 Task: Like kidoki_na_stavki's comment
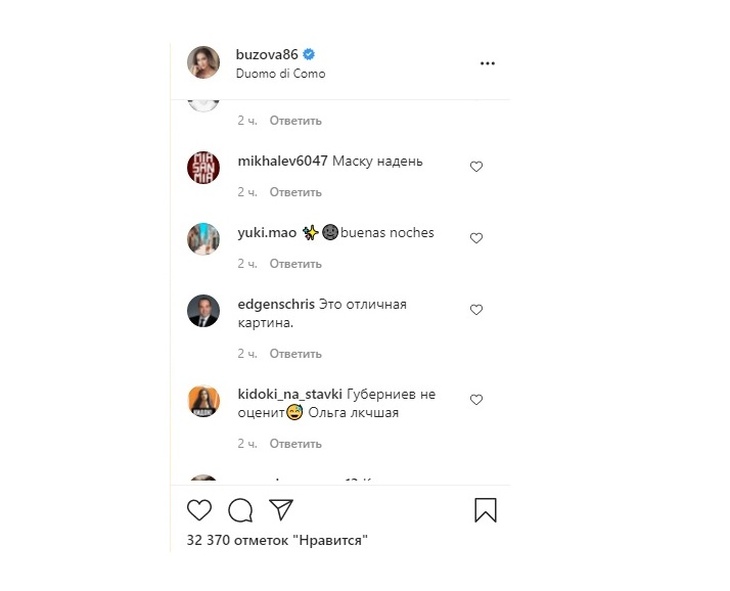point(476,400)
